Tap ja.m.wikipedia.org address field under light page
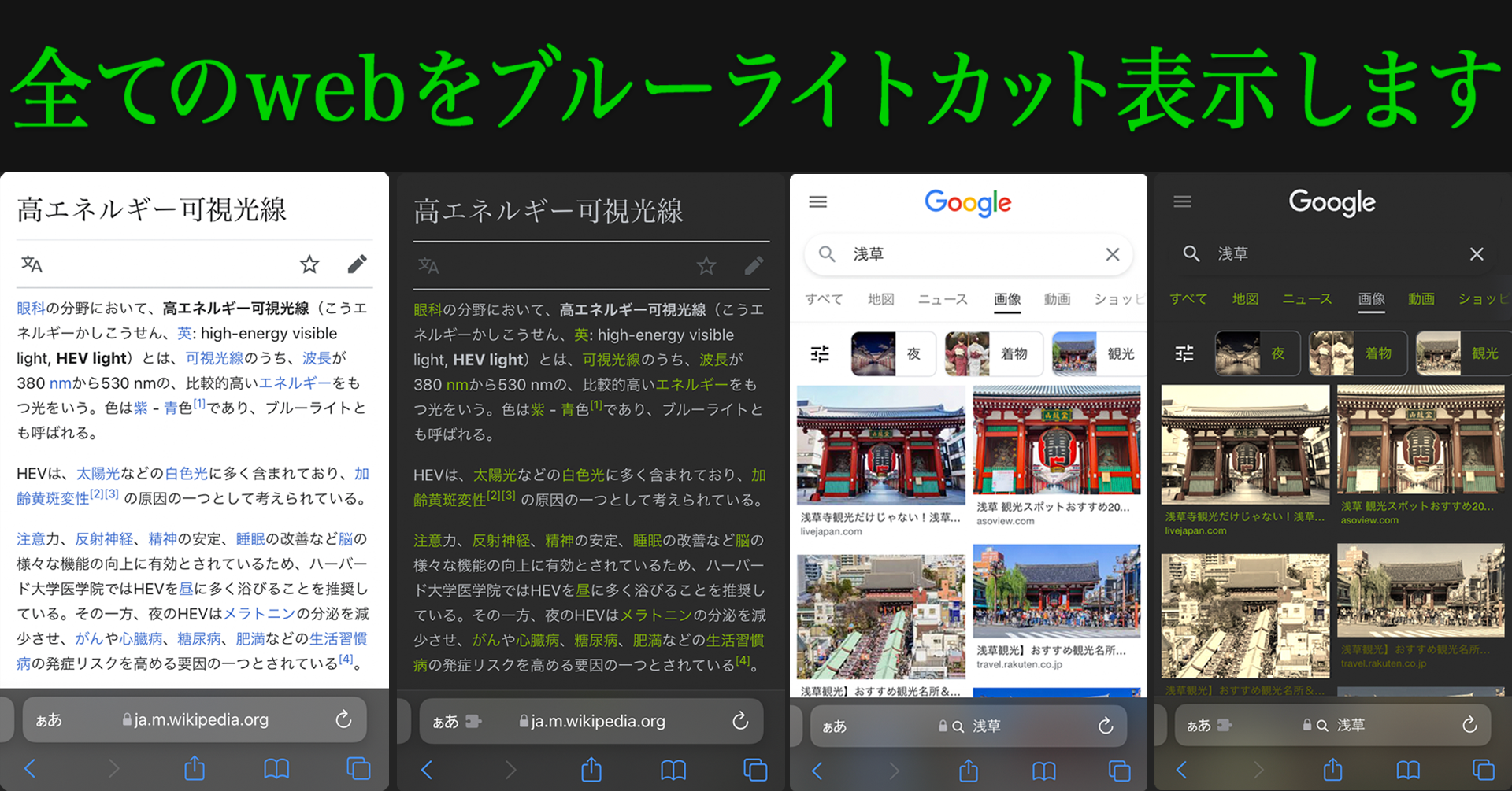This screenshot has width=1512, height=791. point(195,719)
